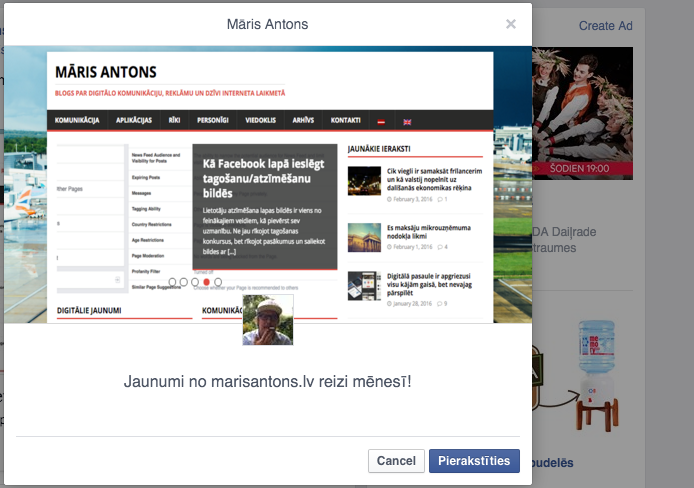Click the DIGITĀLIE JAUNUMI heading
The width and height of the screenshot is (694, 488).
tap(89, 311)
